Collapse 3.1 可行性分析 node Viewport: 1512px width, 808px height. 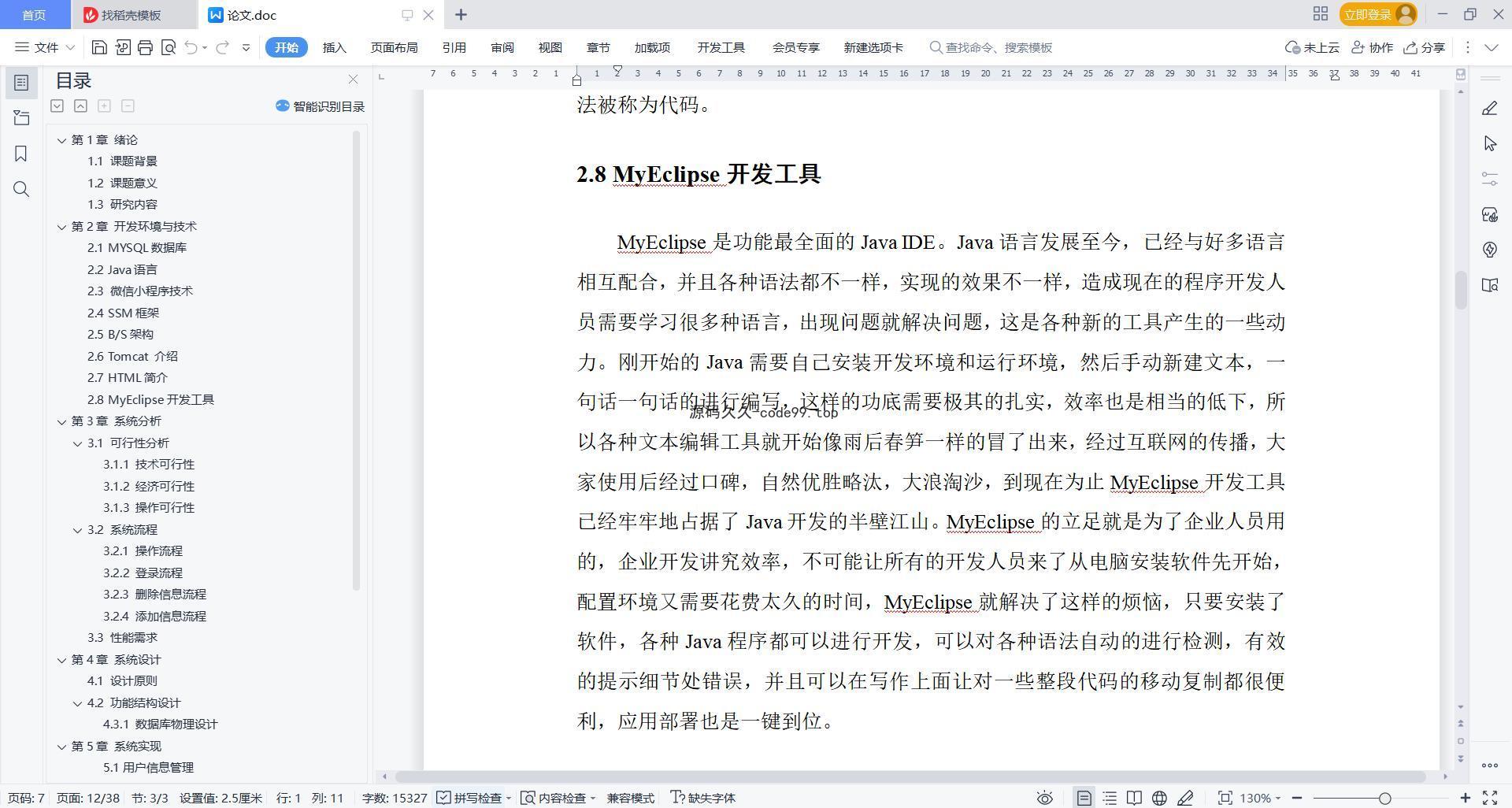tap(77, 443)
